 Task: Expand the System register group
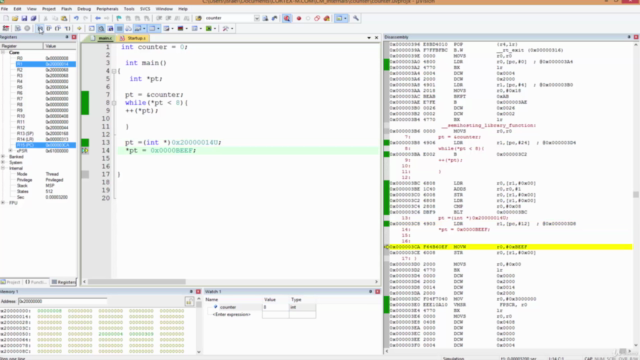(3, 162)
